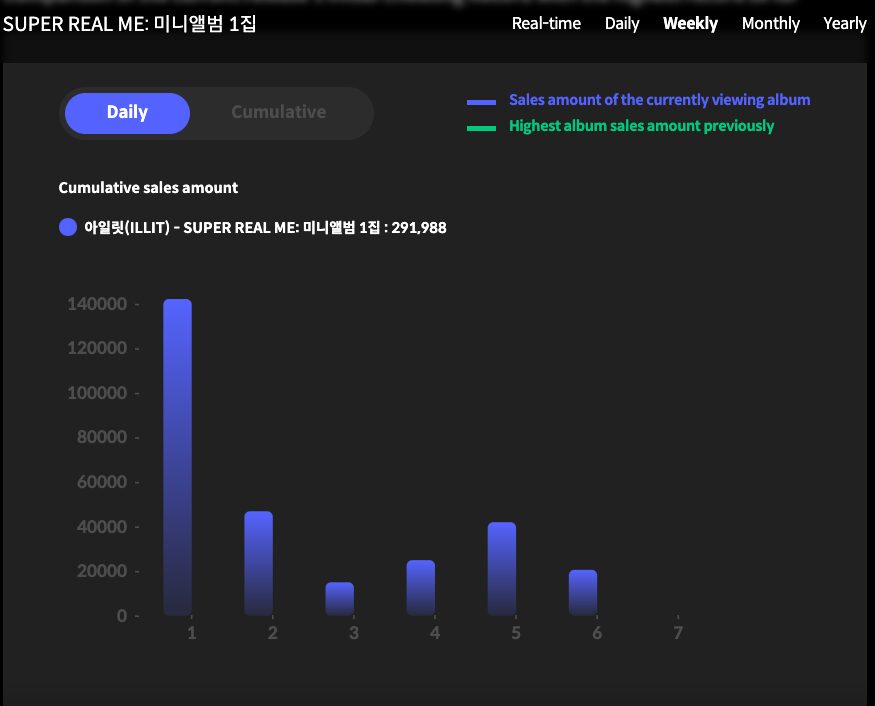Click the Cumulative sales amount heading

tap(148, 187)
